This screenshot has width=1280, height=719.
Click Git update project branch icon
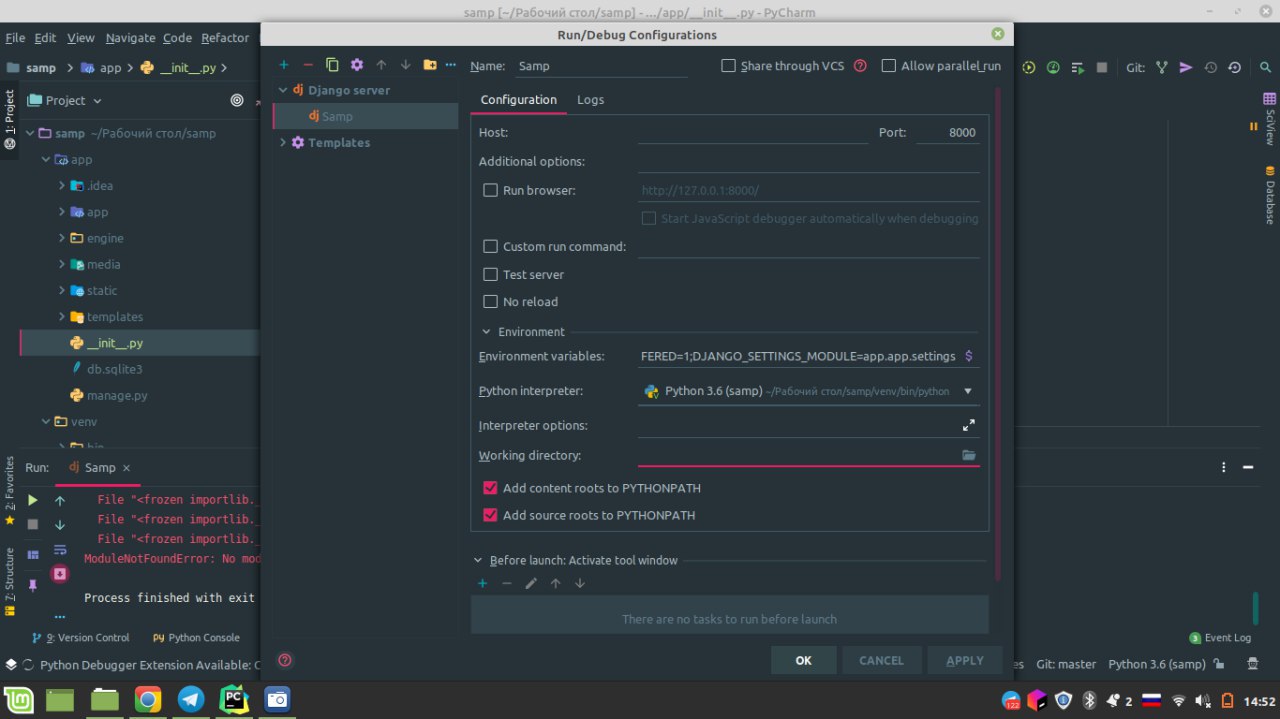1161,67
